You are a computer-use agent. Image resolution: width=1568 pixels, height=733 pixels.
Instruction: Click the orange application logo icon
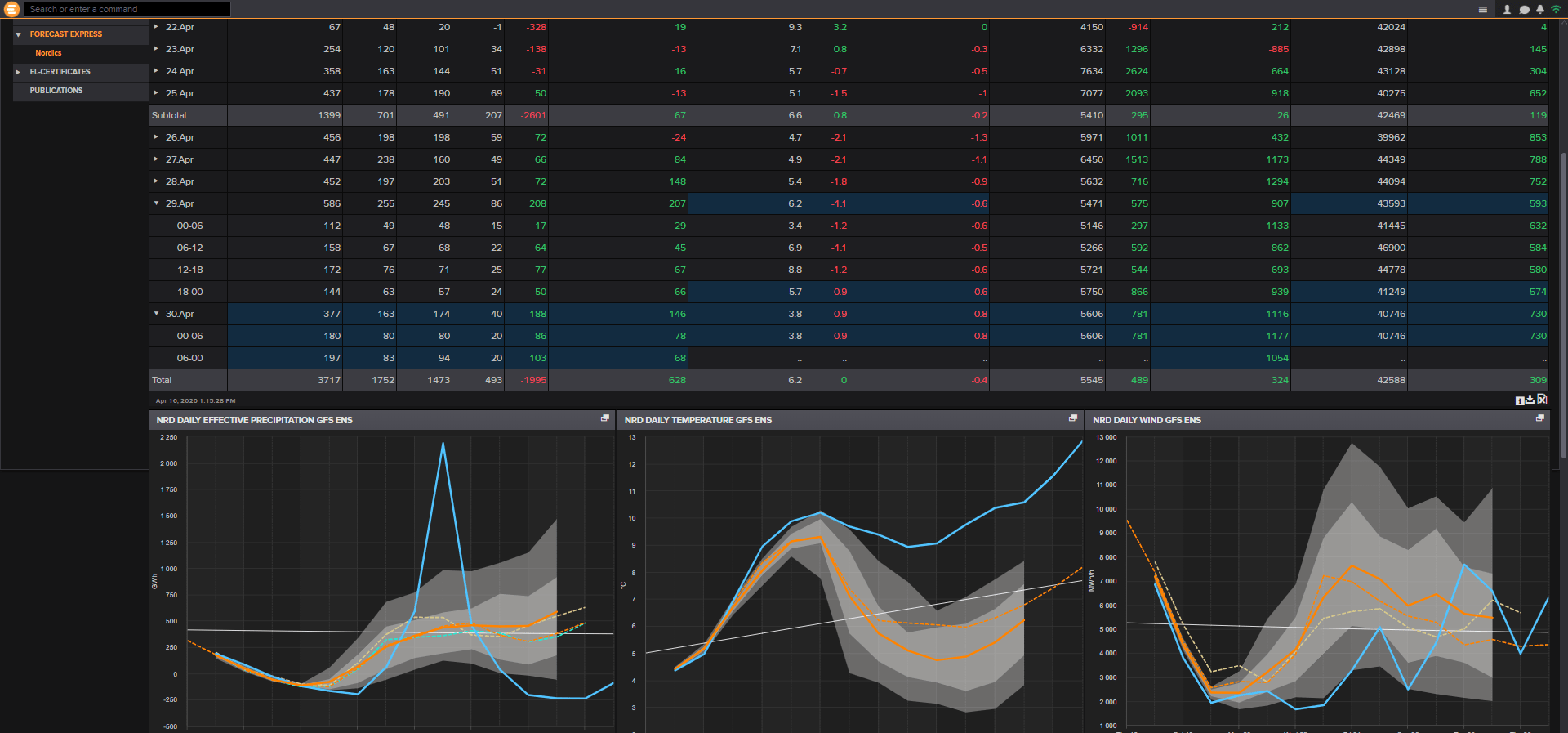coord(11,9)
